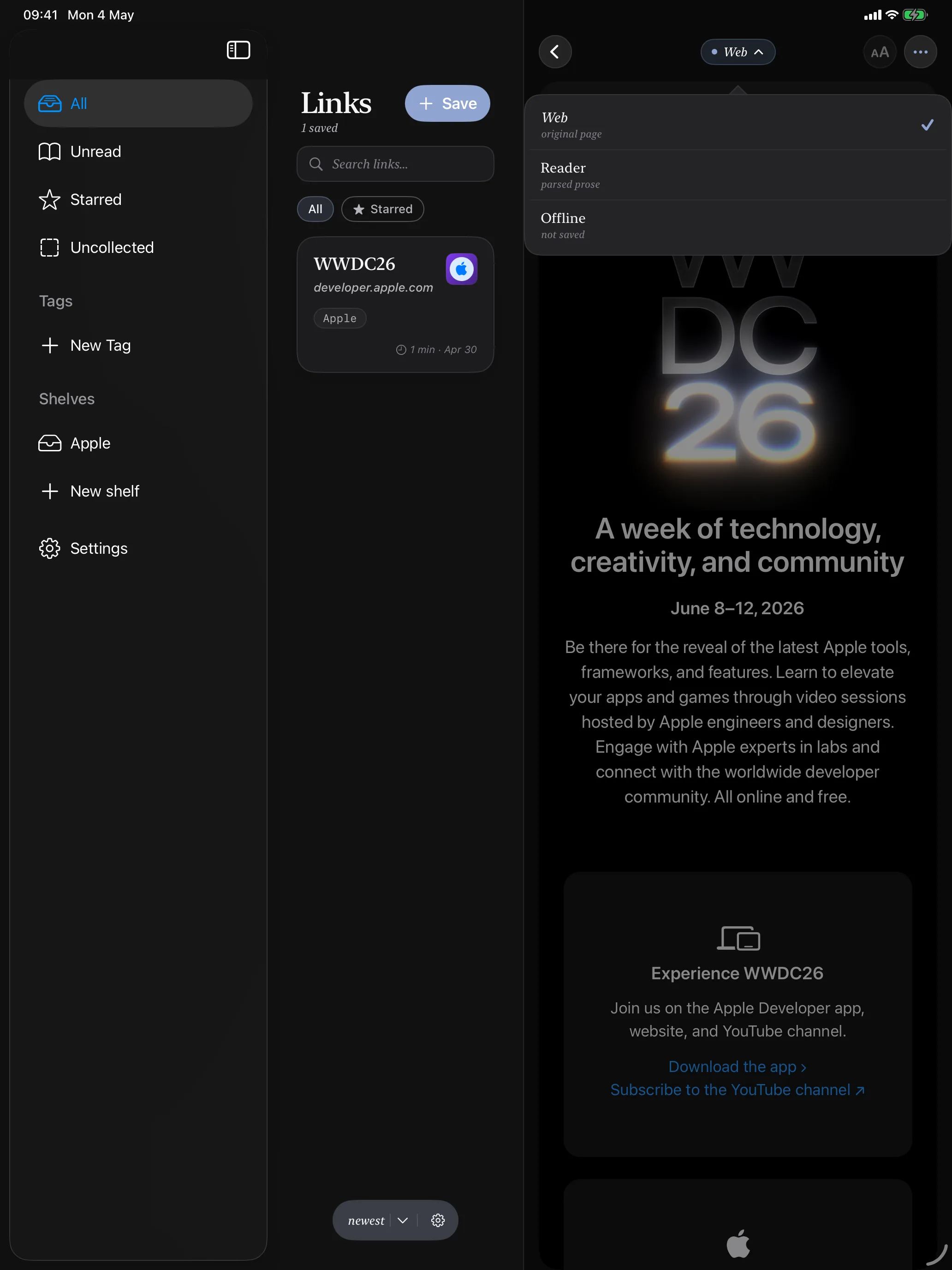Click the Web mode checkmark
The height and width of the screenshot is (1270, 952).
pyautogui.click(x=928, y=125)
